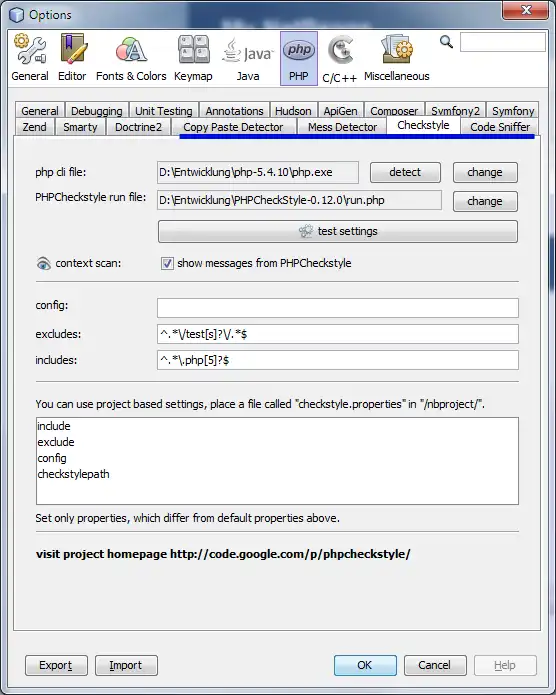Switch to the Symfony2 tab
556x695 pixels.
coord(455,110)
